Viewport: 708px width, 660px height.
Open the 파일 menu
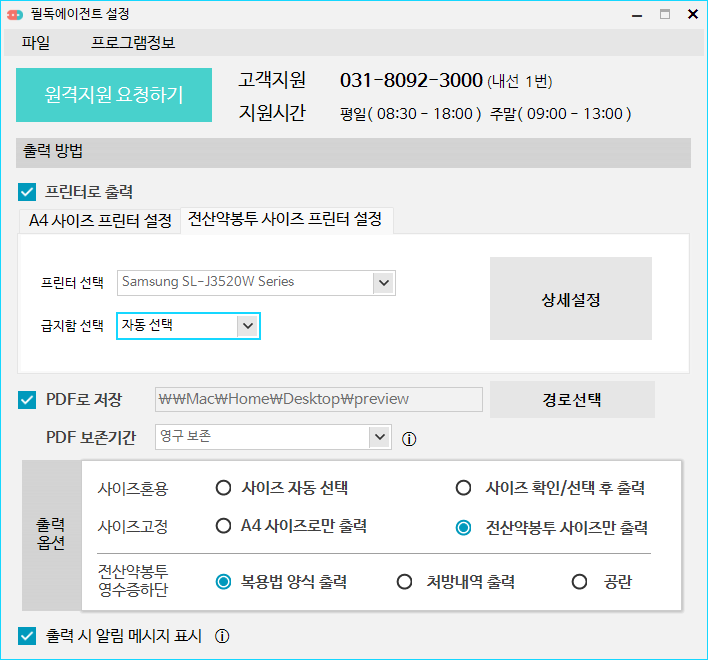pos(36,43)
